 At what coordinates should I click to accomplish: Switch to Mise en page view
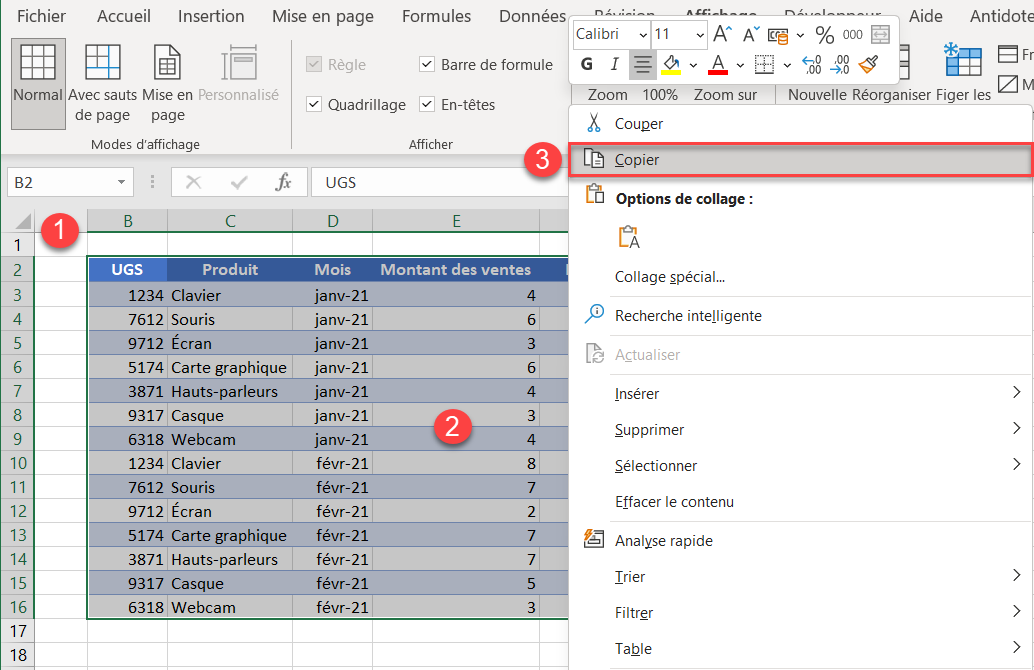click(167, 83)
